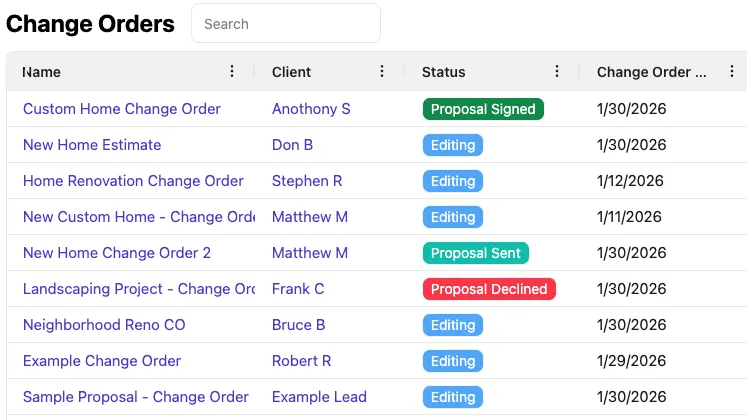Open the Example Change Order link
The image size is (747, 420).
102,361
